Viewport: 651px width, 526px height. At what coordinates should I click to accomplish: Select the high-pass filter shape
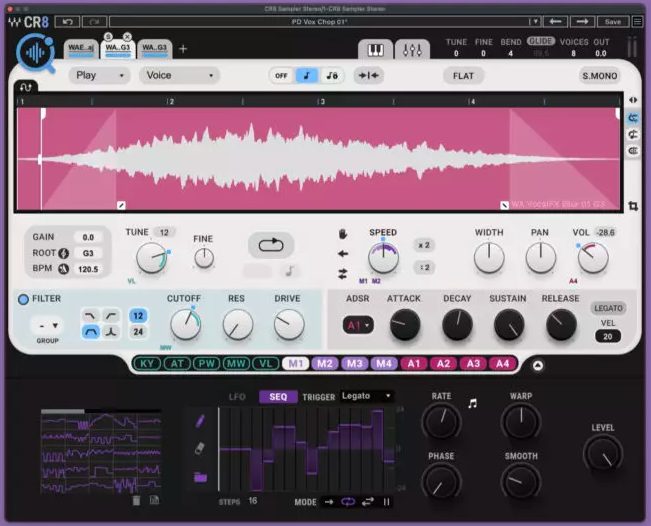[x=111, y=316]
